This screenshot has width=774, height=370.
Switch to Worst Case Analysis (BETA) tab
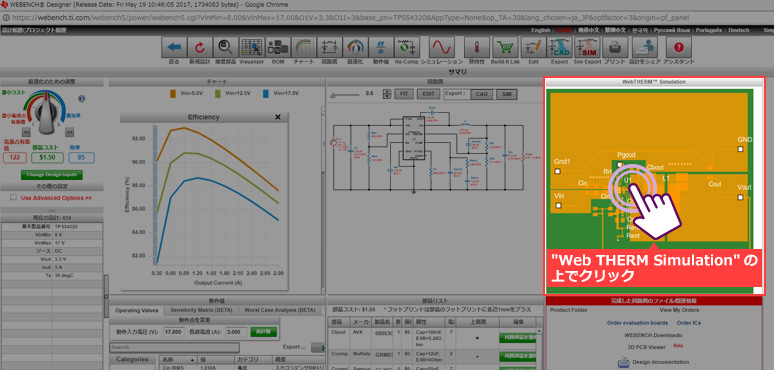pos(280,310)
